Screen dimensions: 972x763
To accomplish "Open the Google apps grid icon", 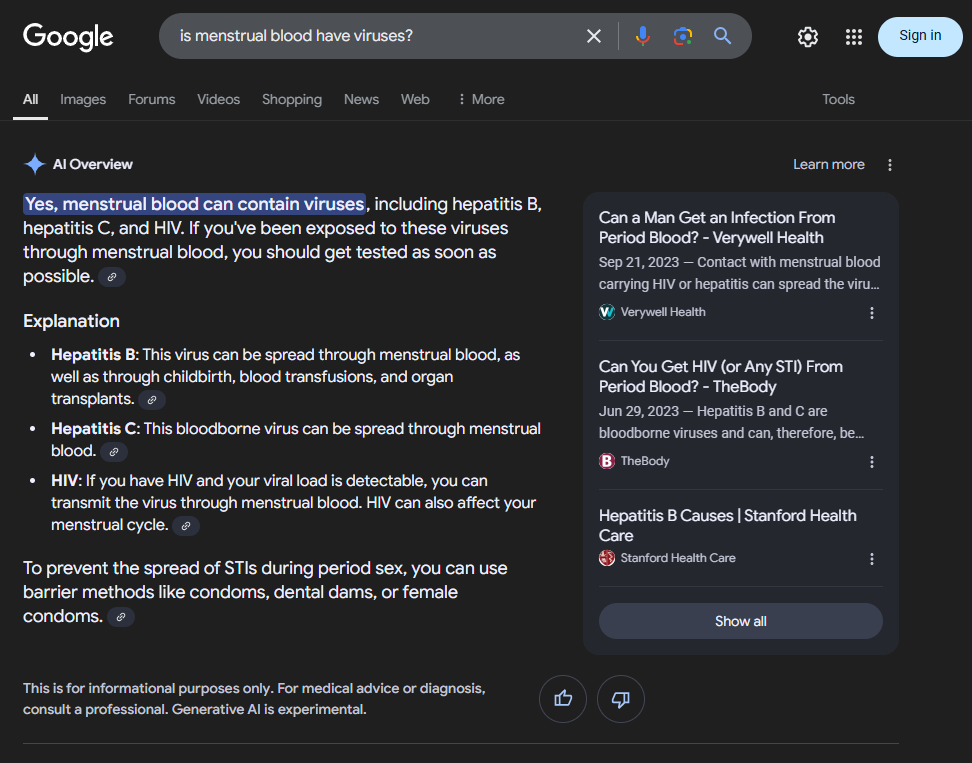I will tap(854, 37).
